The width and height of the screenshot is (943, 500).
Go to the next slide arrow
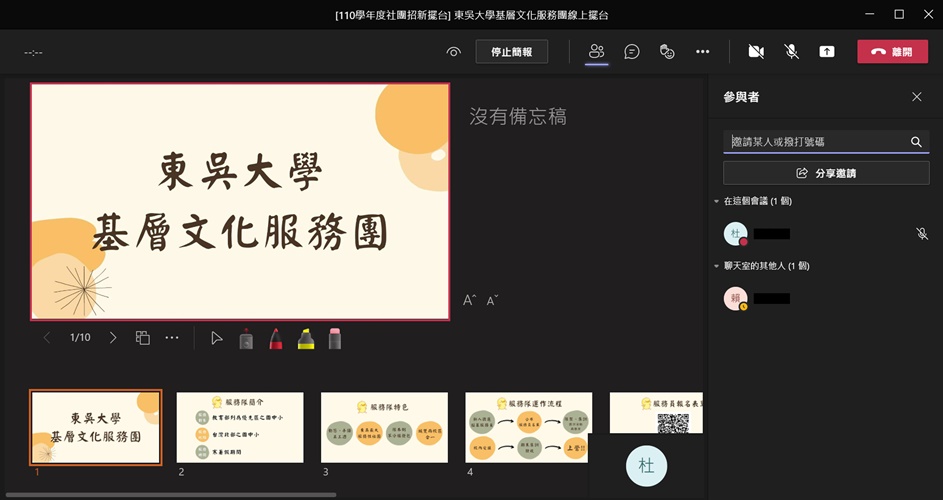[113, 338]
